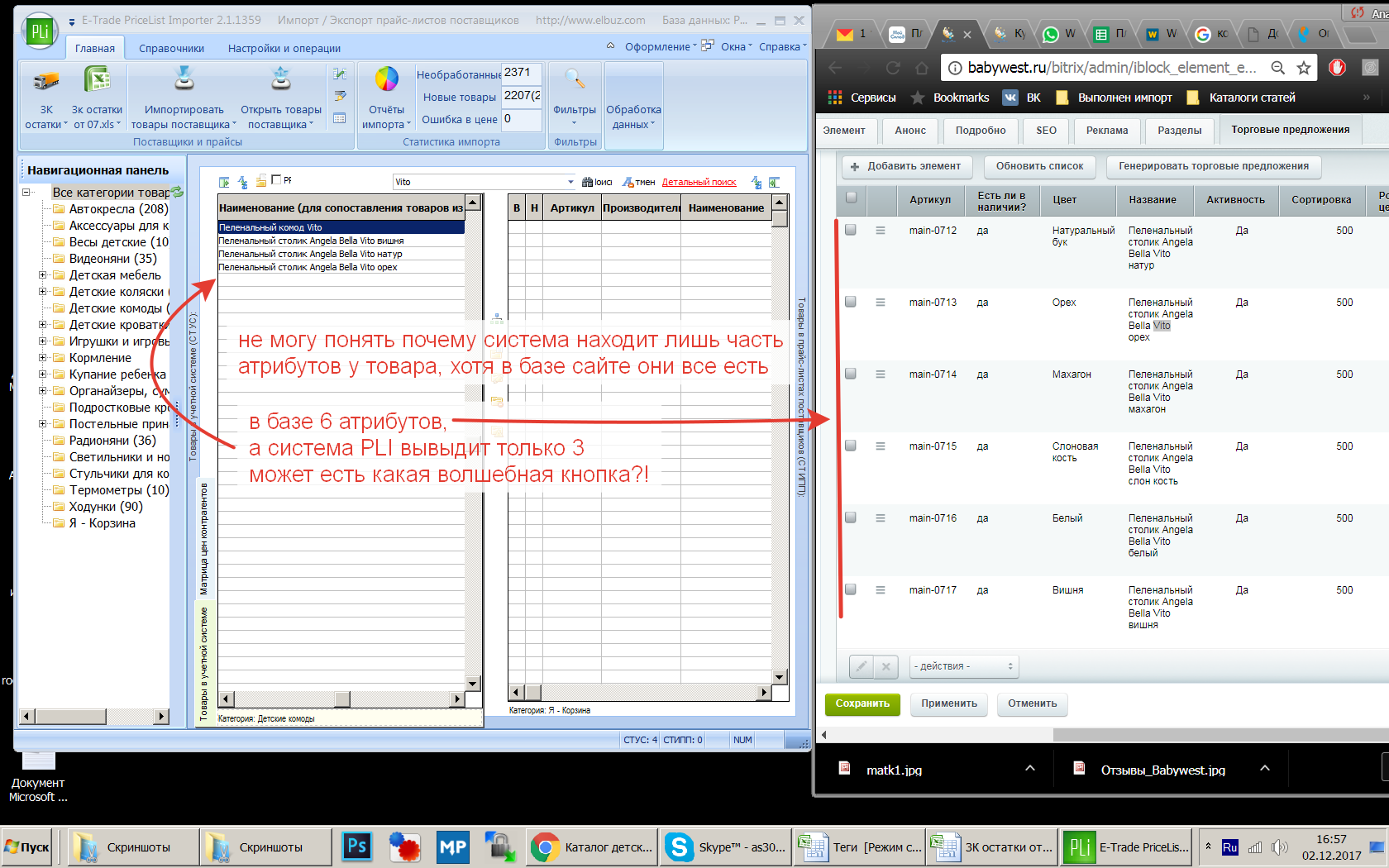Click the zoom magnifier icon in the address bar

pos(1278,68)
